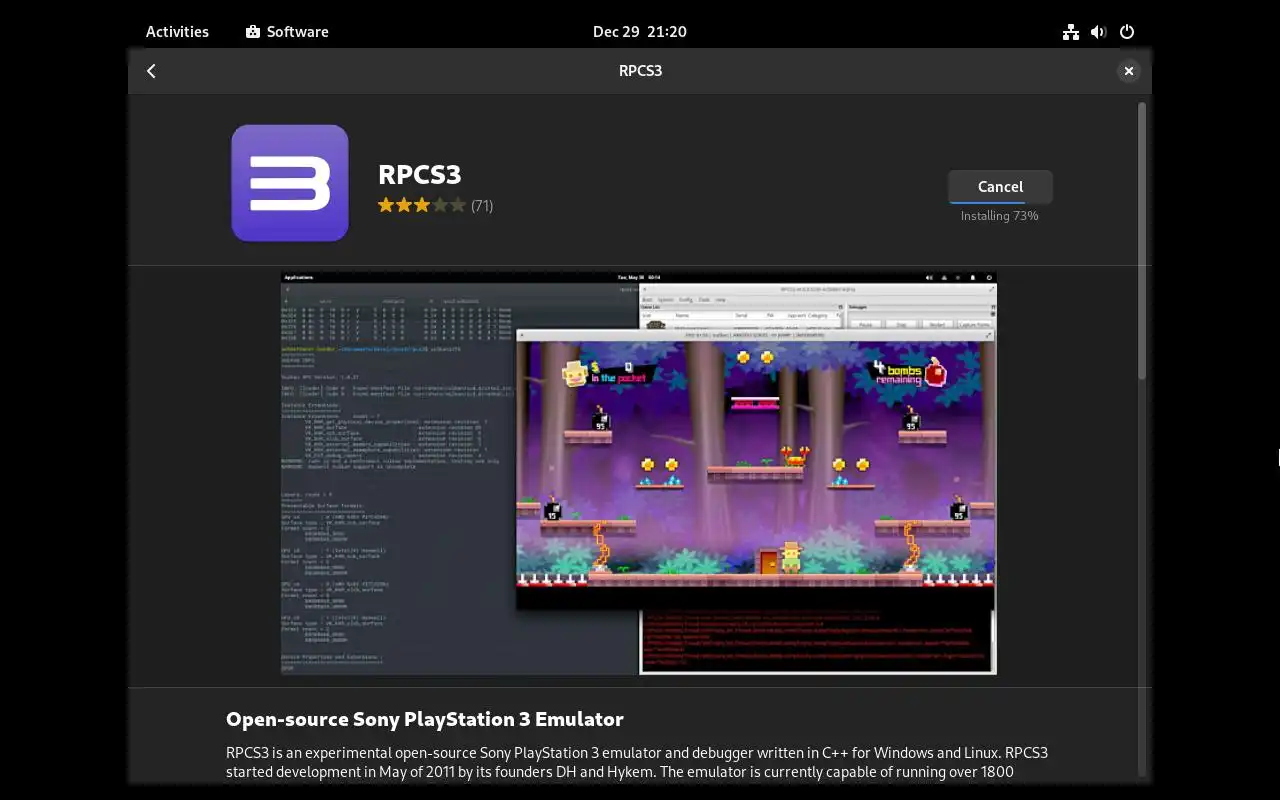Screen dimensions: 1280x800
Task: Click the Software shopping bag icon in top bar
Action: [x=253, y=32]
